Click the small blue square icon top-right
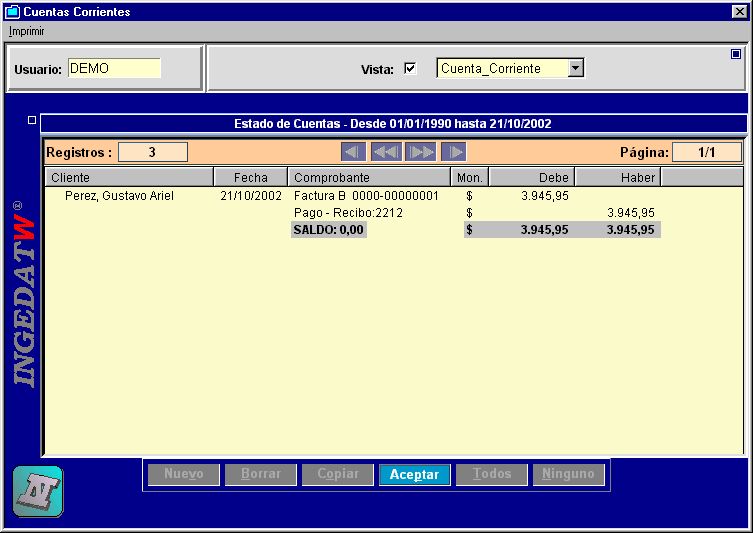 coord(736,54)
